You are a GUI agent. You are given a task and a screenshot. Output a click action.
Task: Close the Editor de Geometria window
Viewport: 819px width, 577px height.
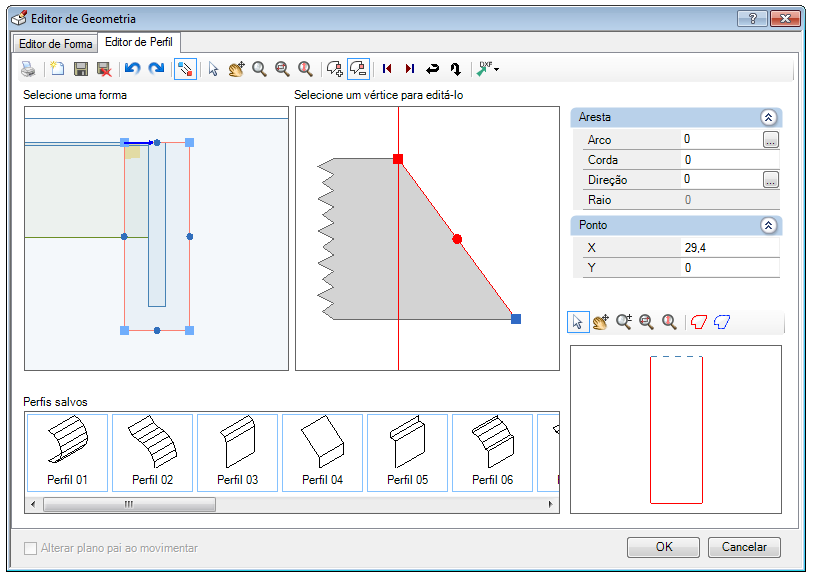point(785,19)
